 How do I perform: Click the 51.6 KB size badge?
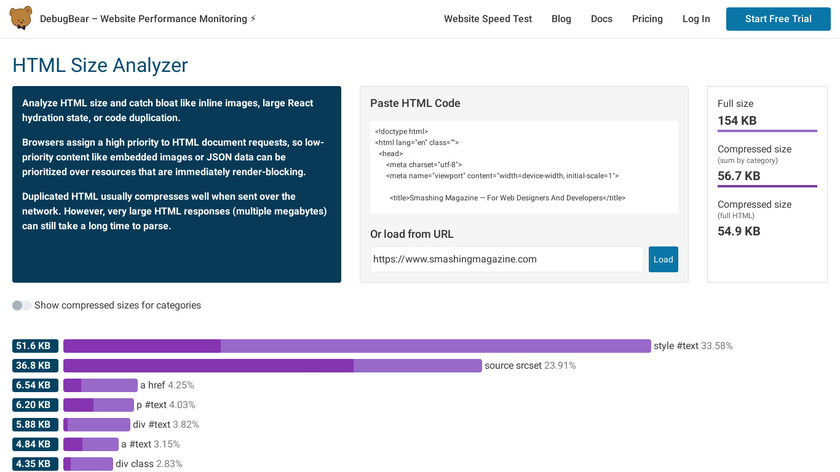tap(34, 346)
